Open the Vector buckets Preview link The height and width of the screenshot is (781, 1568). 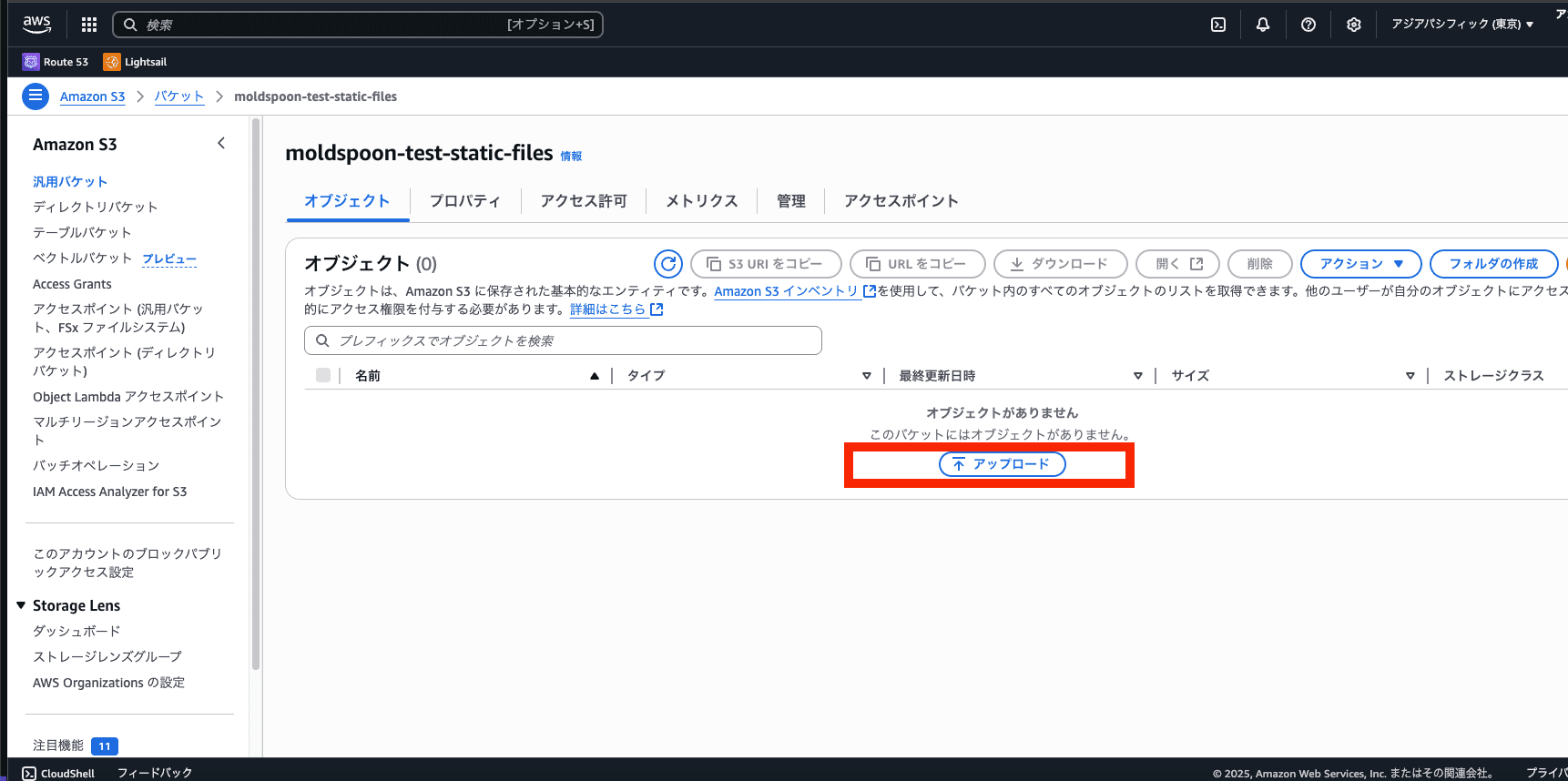coord(168,259)
